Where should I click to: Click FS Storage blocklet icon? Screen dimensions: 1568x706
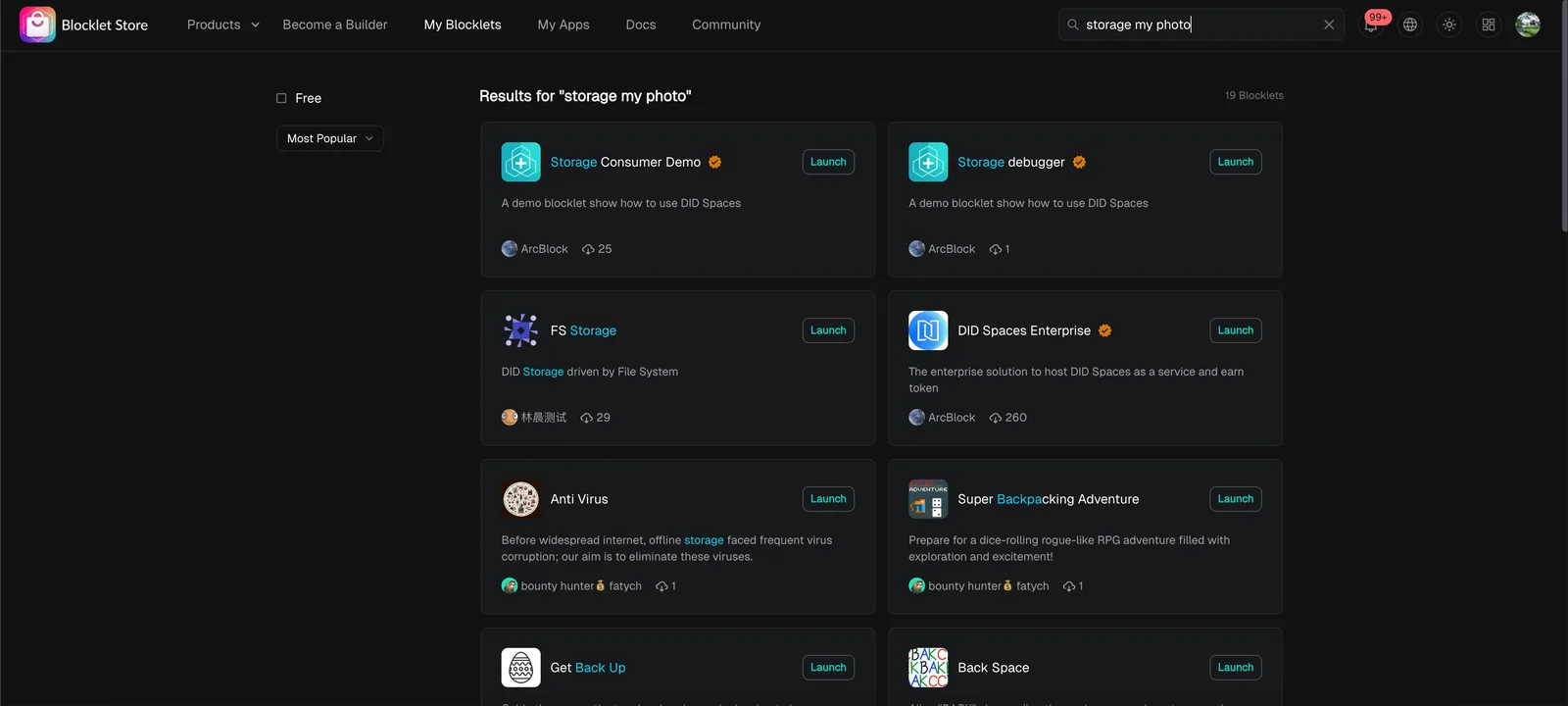521,330
